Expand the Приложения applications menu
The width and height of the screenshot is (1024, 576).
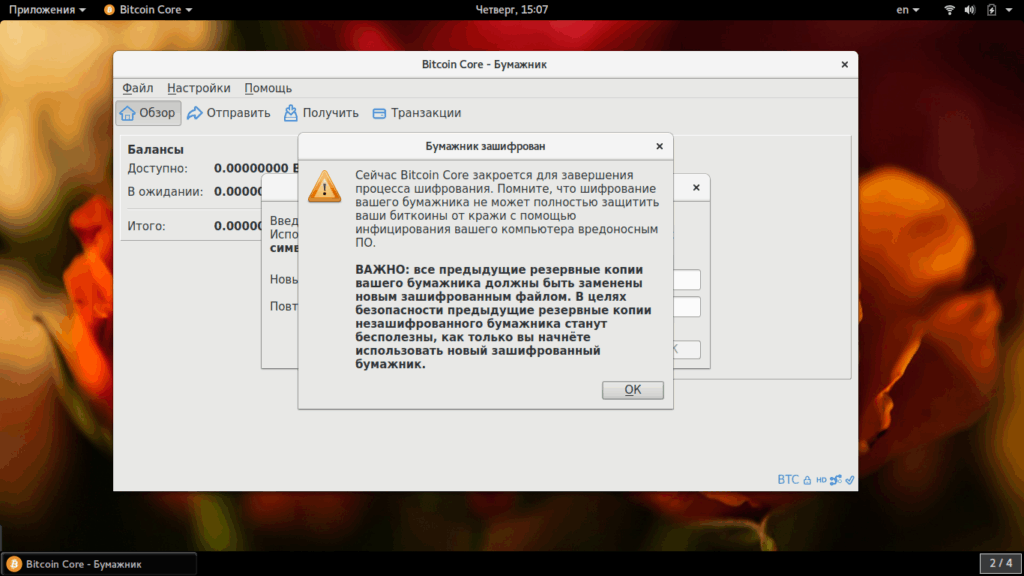tap(47, 10)
